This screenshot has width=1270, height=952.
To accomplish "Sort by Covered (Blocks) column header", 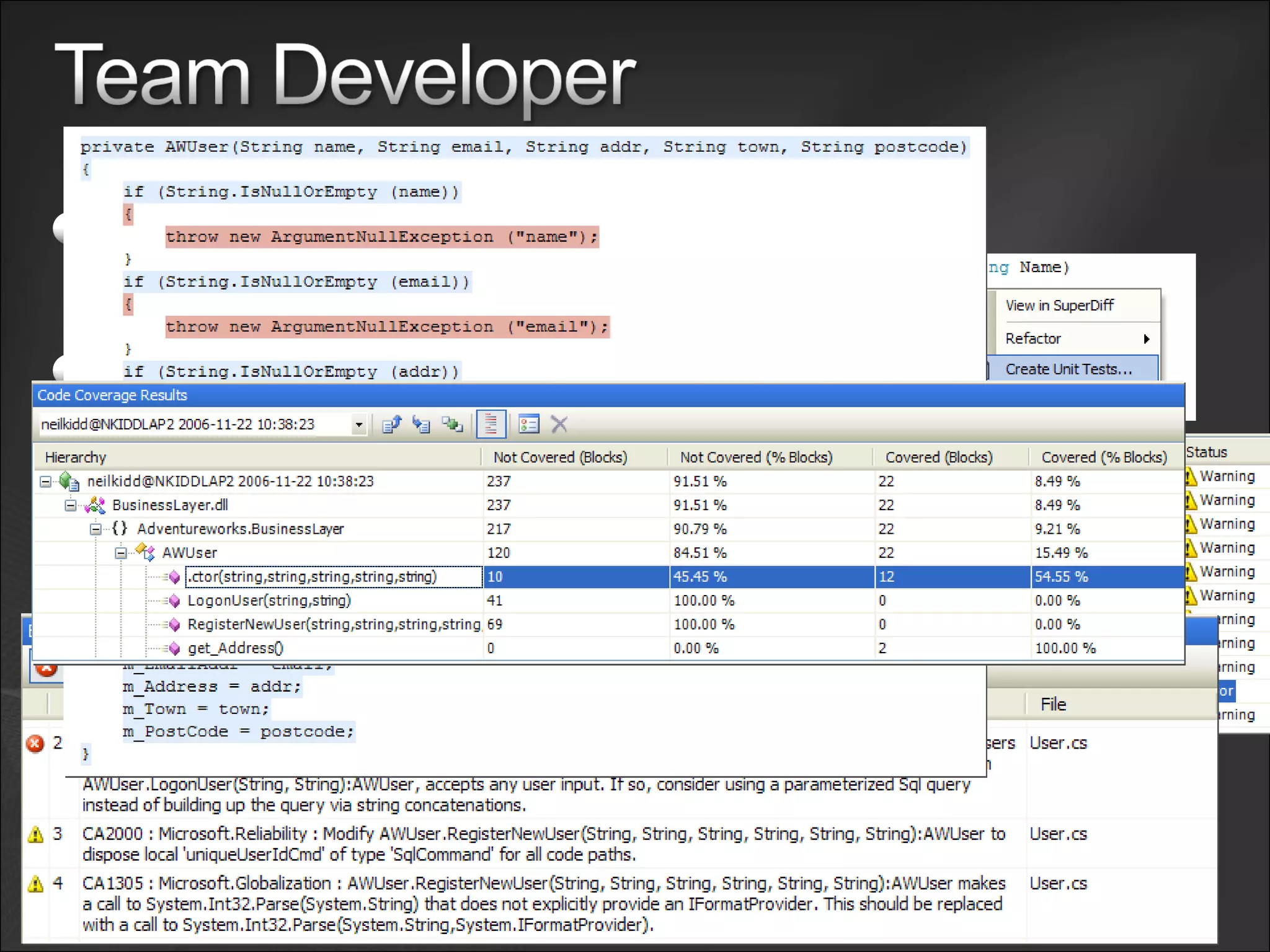I will pyautogui.click(x=951, y=457).
